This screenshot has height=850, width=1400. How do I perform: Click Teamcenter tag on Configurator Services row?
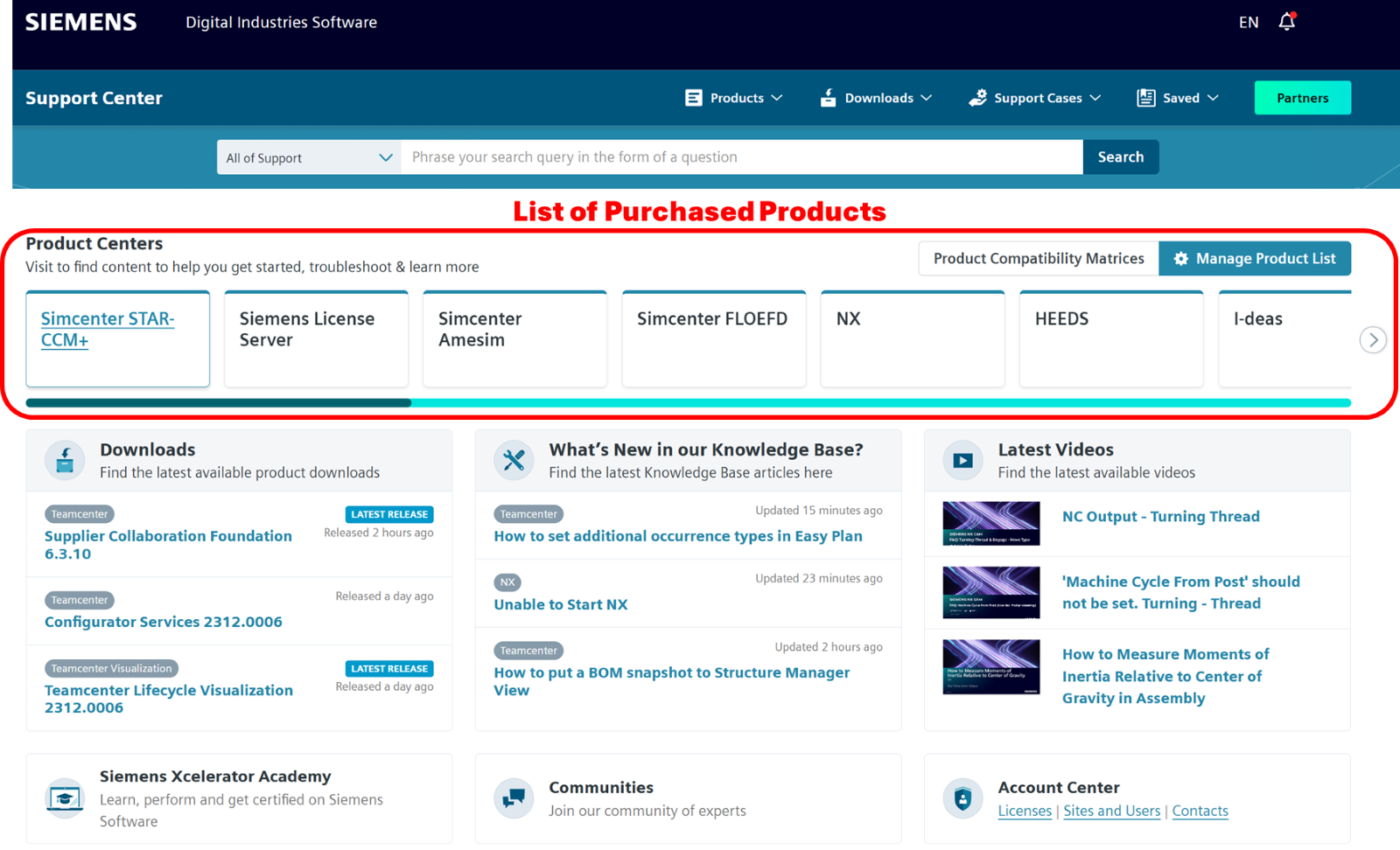coord(80,600)
